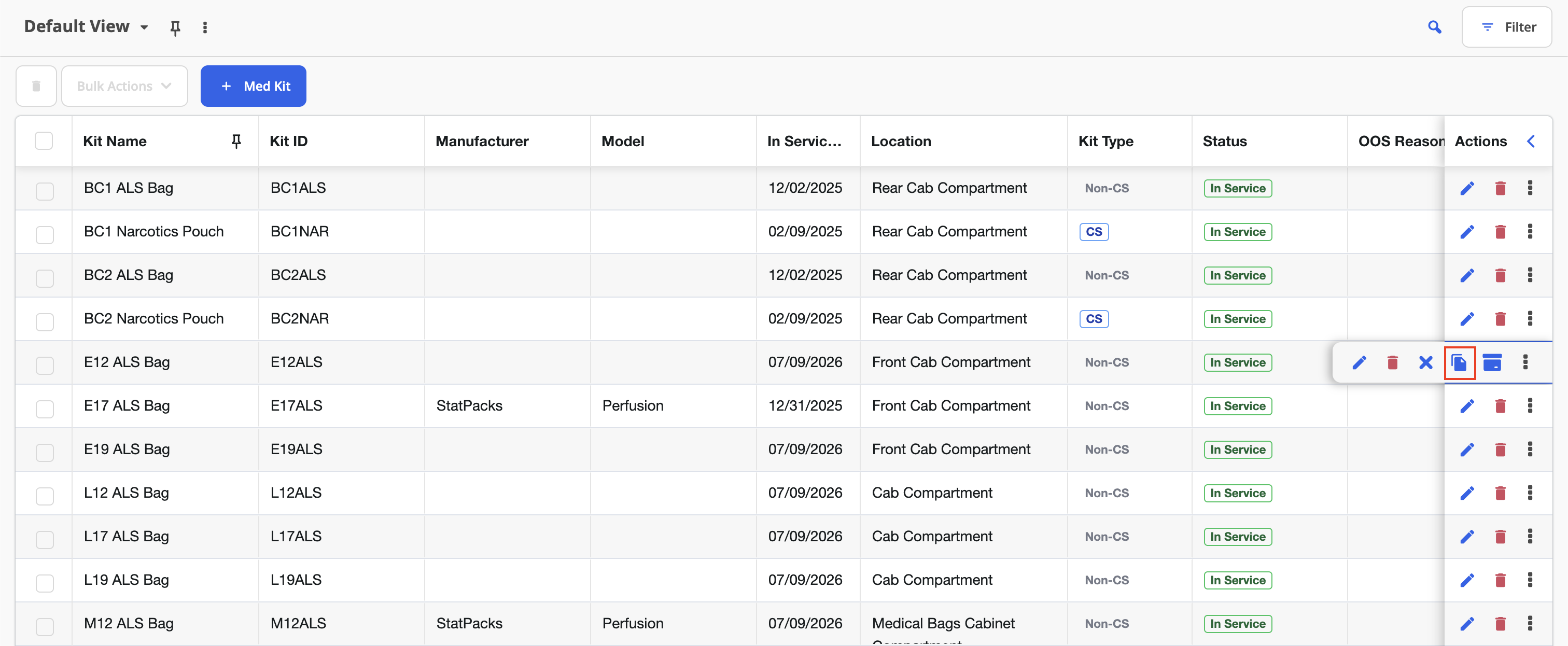Sort by Kit ID column
The height and width of the screenshot is (646, 1568).
point(288,141)
